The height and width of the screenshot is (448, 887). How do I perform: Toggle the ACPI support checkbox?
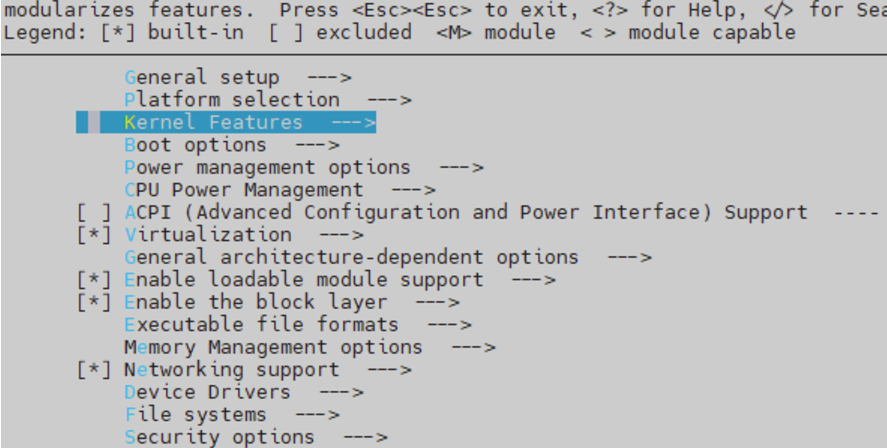[94, 212]
